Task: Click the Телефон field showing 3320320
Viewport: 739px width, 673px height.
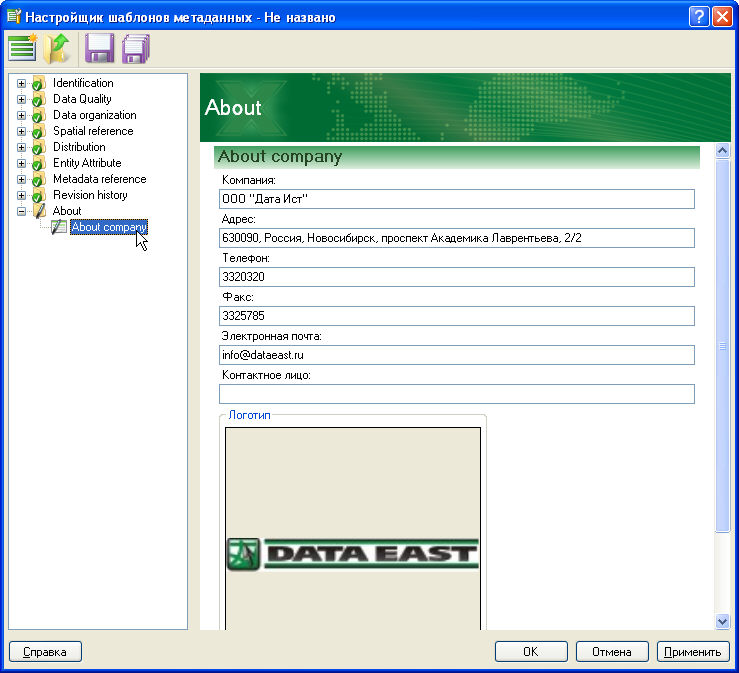Action: pyautogui.click(x=457, y=277)
